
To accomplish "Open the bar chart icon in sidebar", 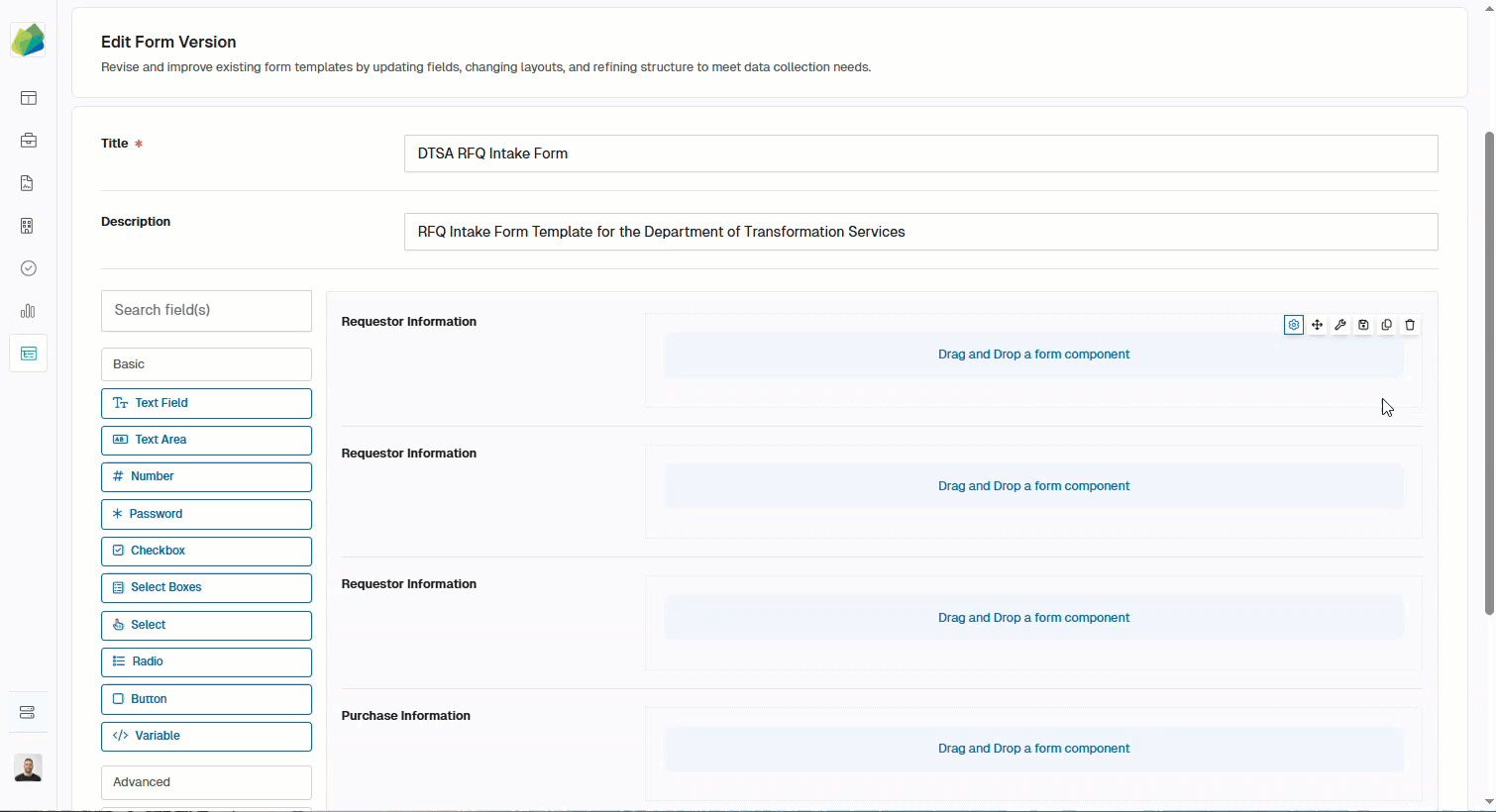I will 29,311.
